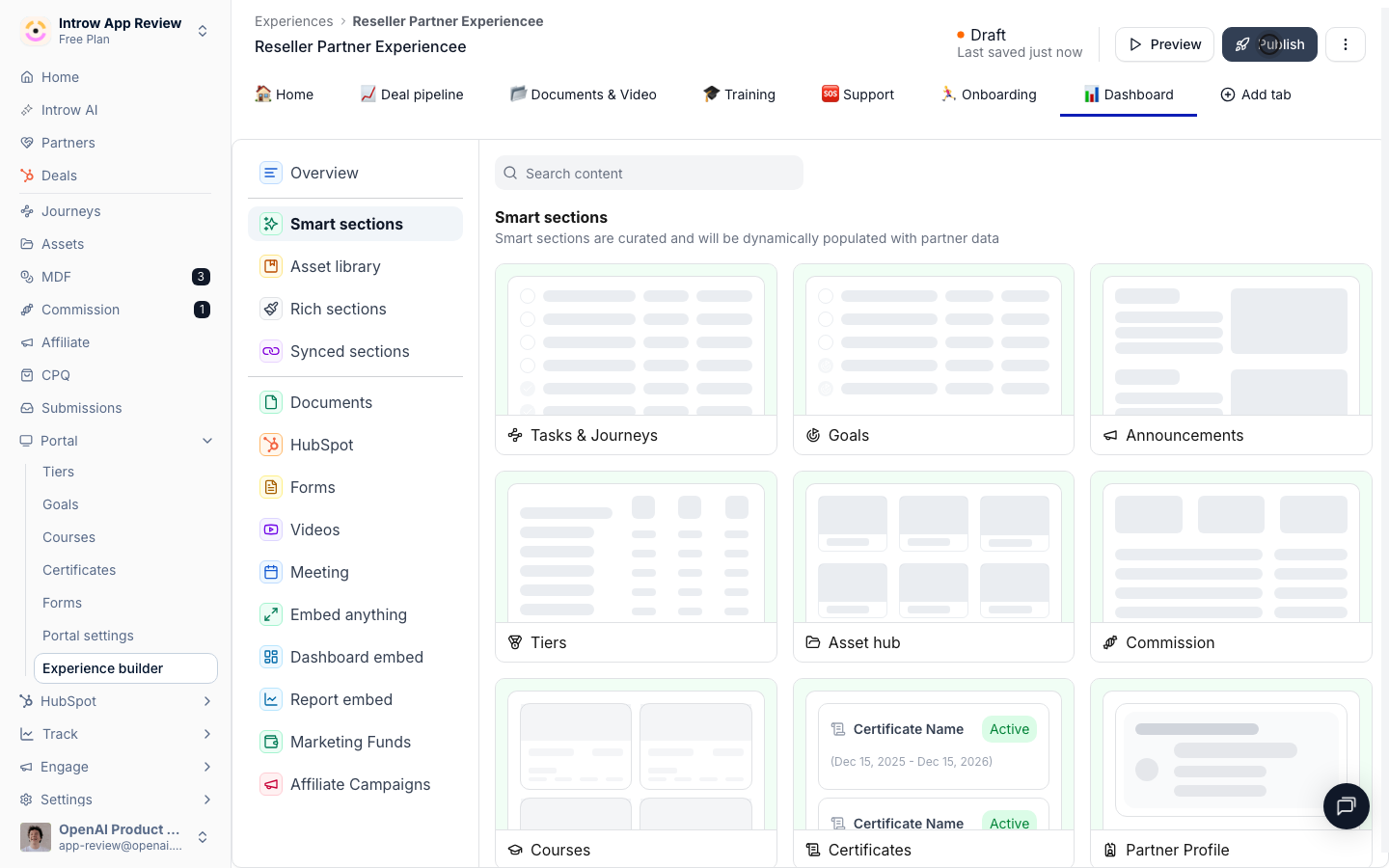Select the Partner Profile smart section card
This screenshot has height=868, width=1389.
[x=1231, y=773]
